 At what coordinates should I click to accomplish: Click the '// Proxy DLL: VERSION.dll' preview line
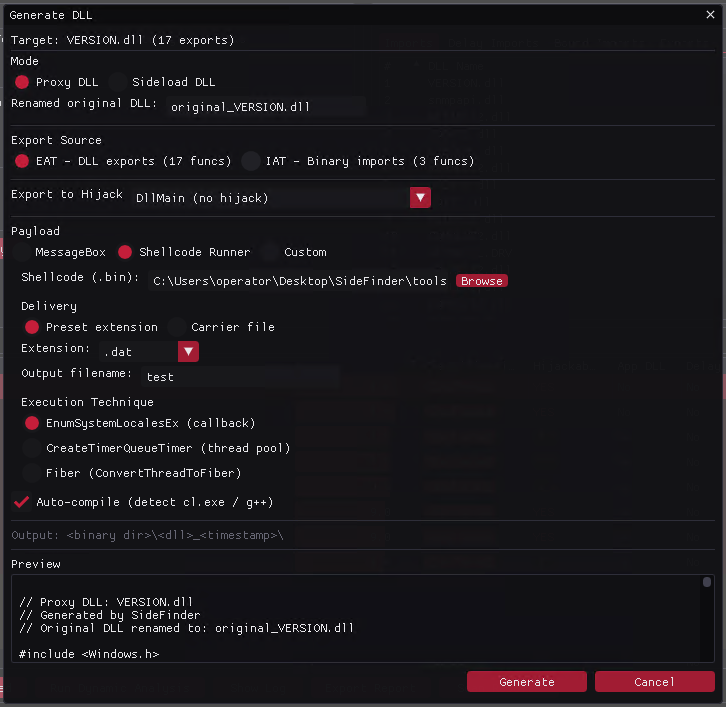coord(106,602)
